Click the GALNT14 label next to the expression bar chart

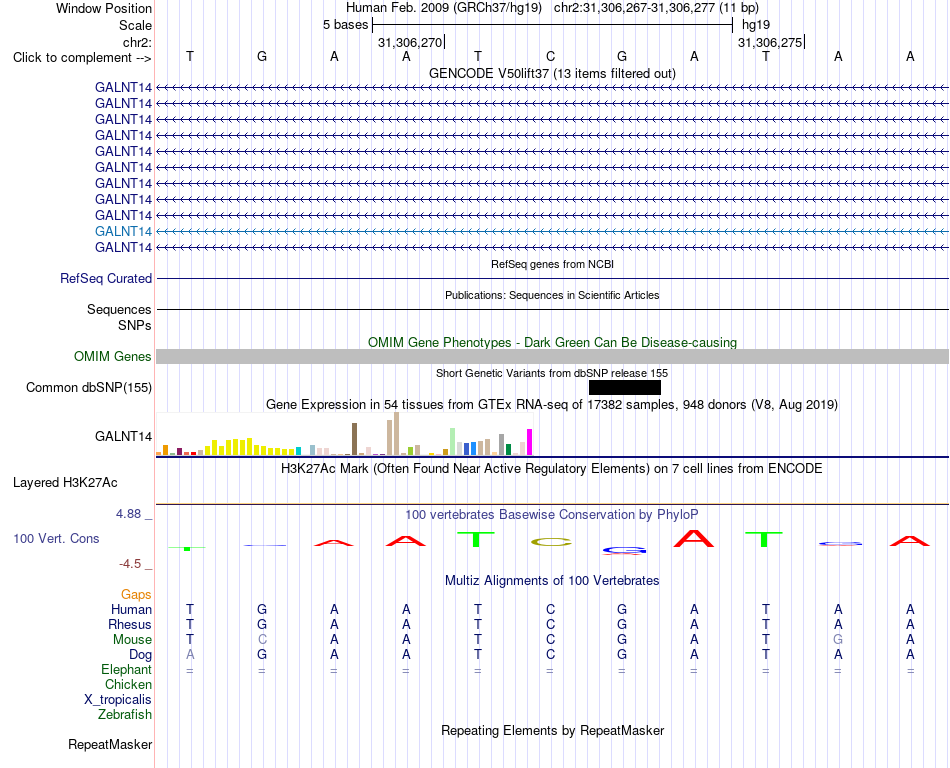click(x=124, y=437)
